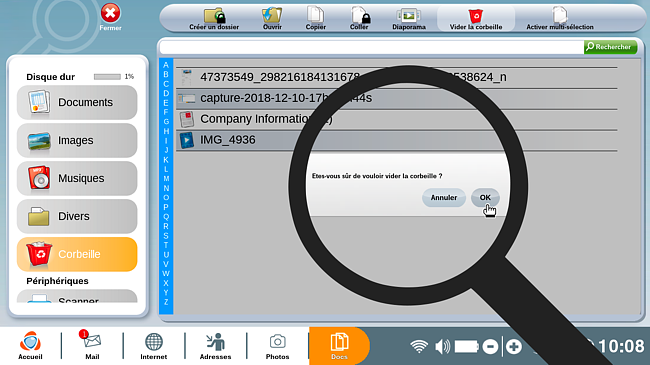Jump to letter F in index
Viewport: 650px width, 365px height.
tap(166, 112)
